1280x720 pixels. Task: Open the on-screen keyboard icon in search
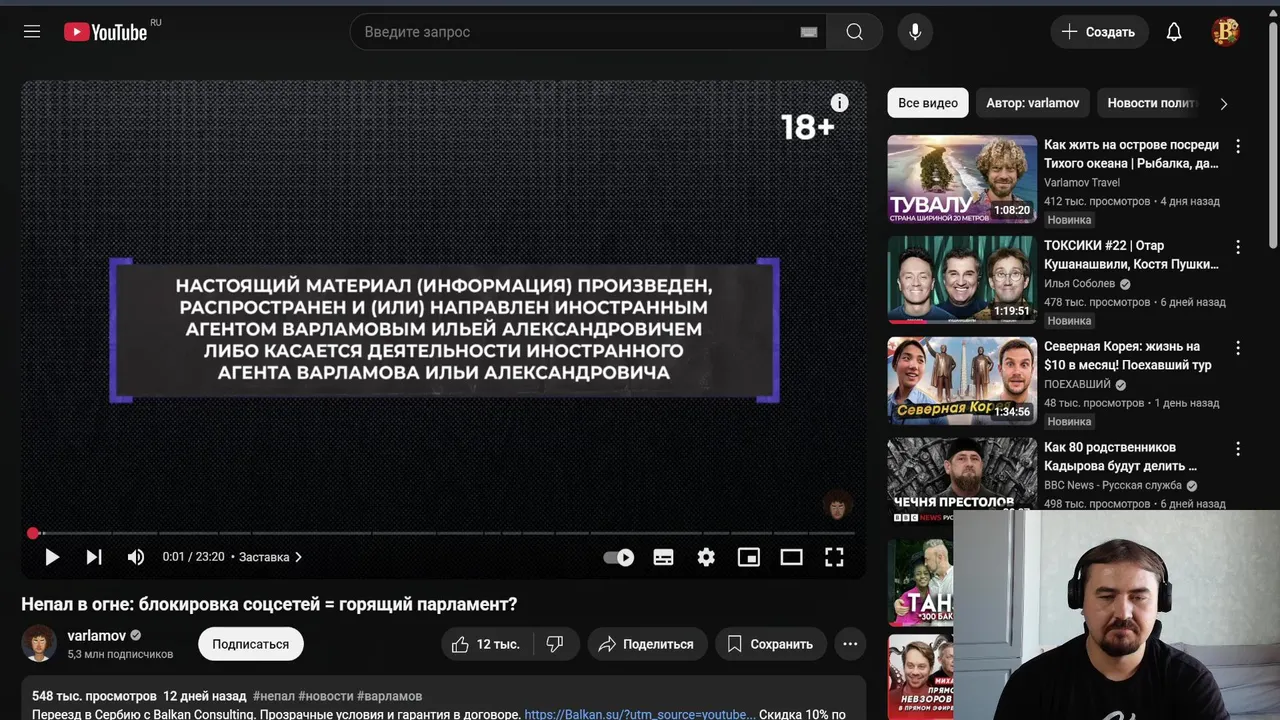pos(809,32)
